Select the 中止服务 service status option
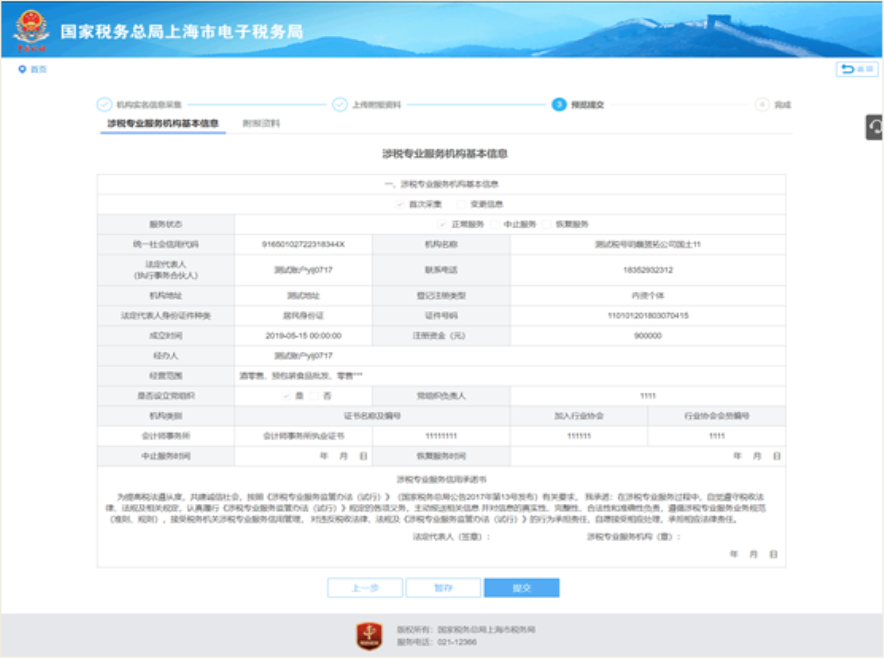The image size is (884, 658). [x=494, y=224]
